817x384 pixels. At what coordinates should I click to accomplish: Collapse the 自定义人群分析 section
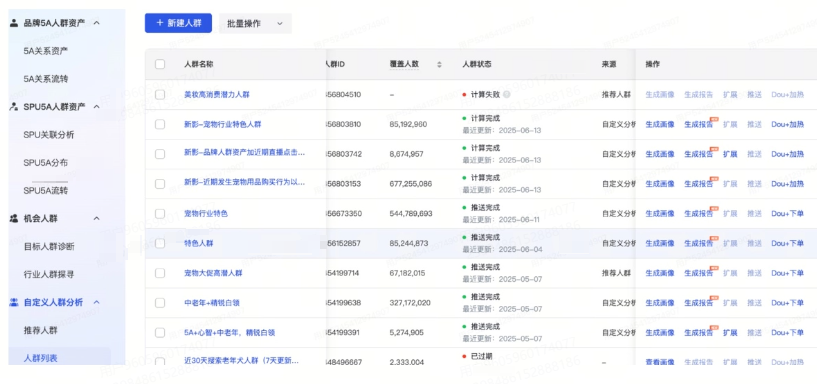tap(96, 302)
